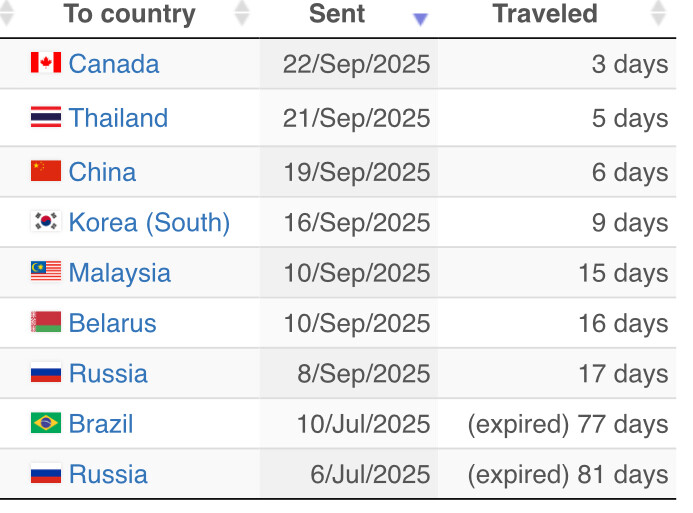Open the Thailand country link
Screen dimensions: 693x513
(118, 118)
